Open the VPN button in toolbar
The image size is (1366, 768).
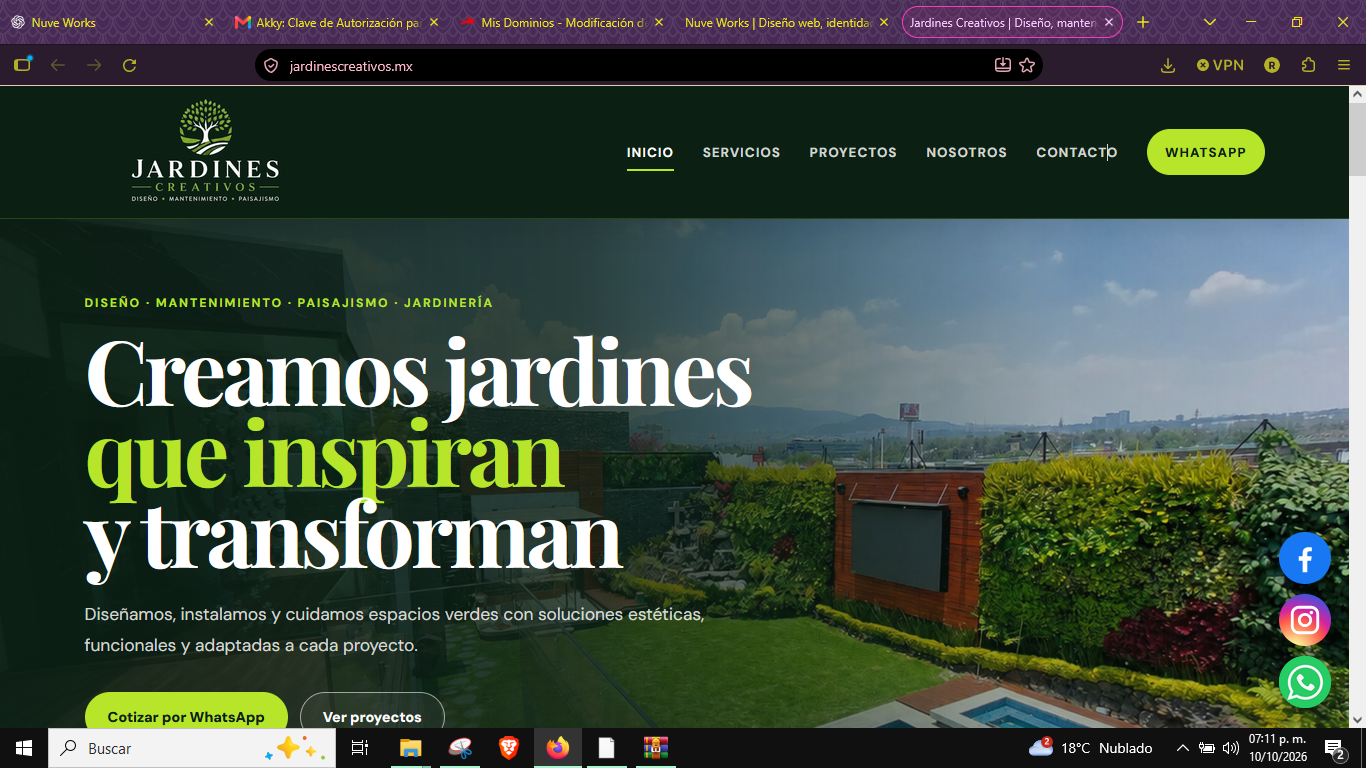(x=1220, y=65)
